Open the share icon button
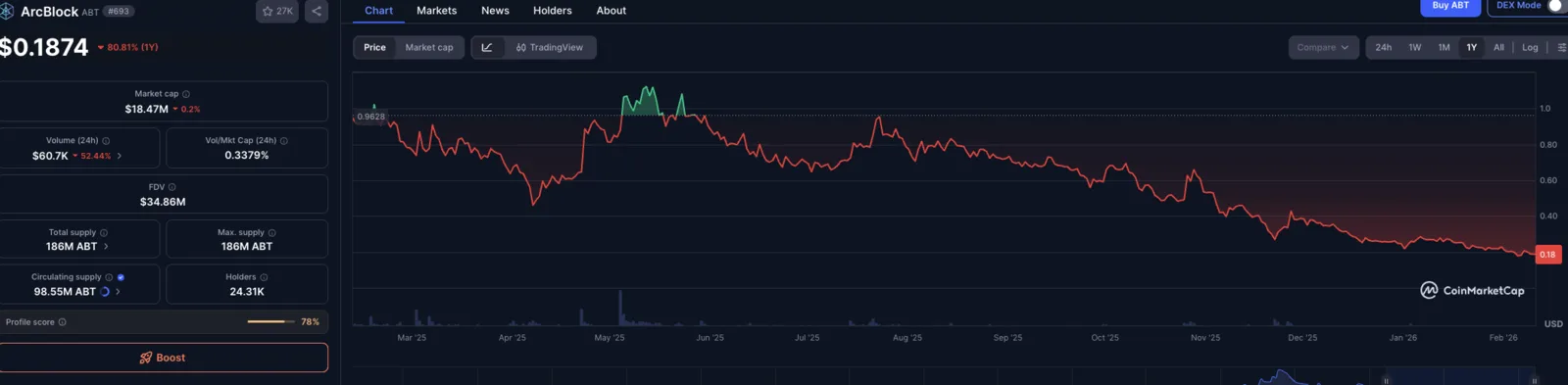1568x385 pixels. [x=317, y=12]
